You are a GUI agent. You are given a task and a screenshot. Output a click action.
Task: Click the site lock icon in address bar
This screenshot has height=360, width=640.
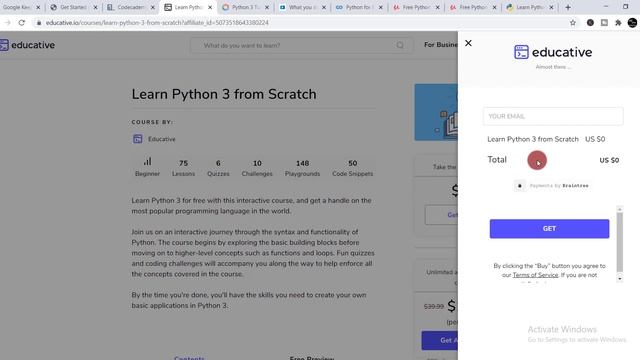click(x=39, y=23)
